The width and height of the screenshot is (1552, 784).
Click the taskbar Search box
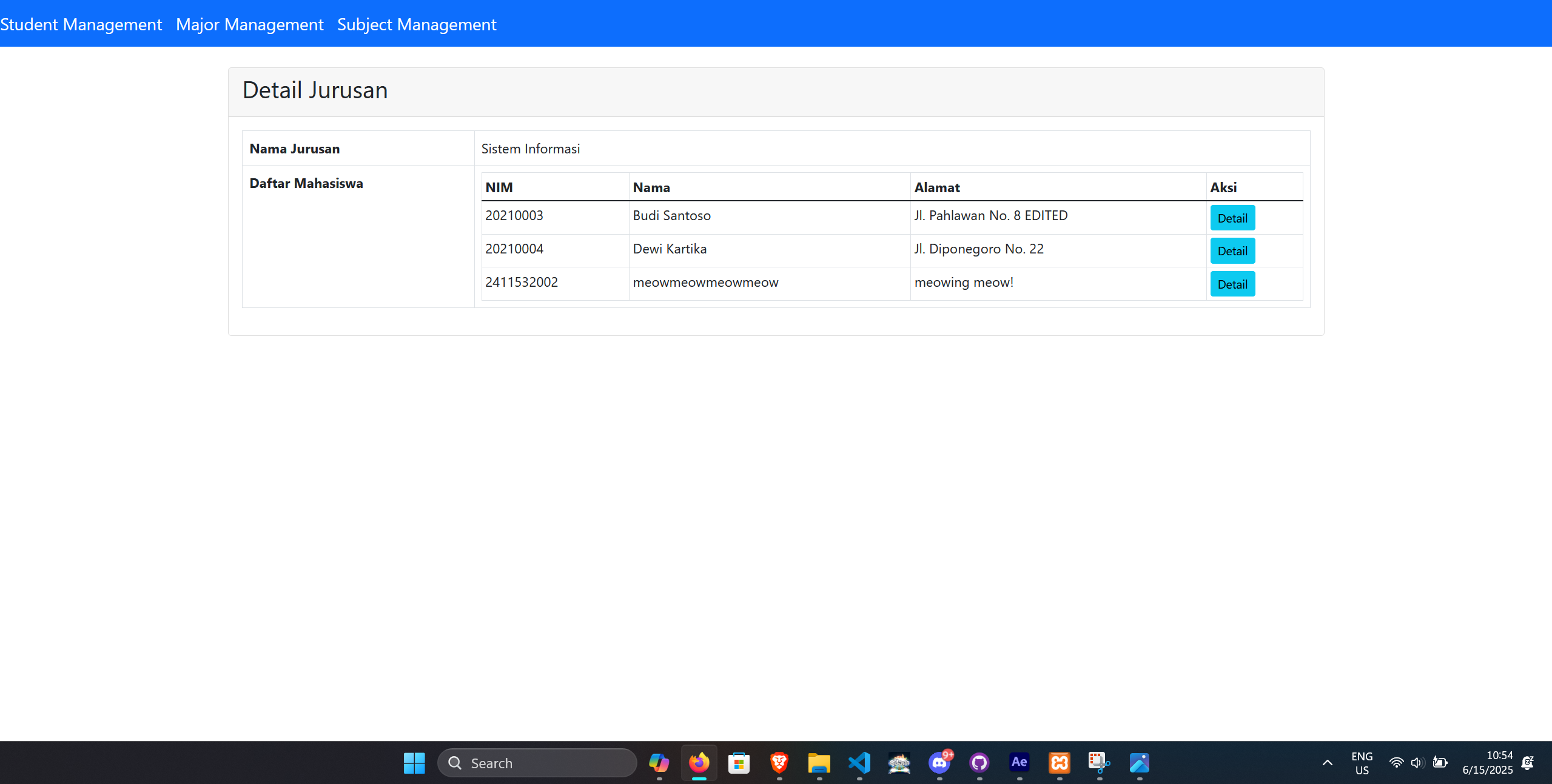coord(537,763)
